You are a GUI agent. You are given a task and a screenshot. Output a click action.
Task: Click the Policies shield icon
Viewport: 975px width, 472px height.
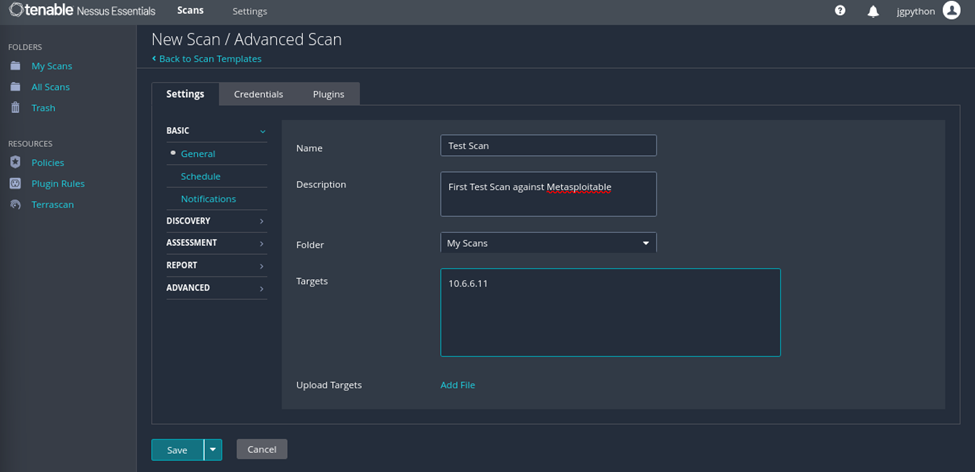coord(16,162)
